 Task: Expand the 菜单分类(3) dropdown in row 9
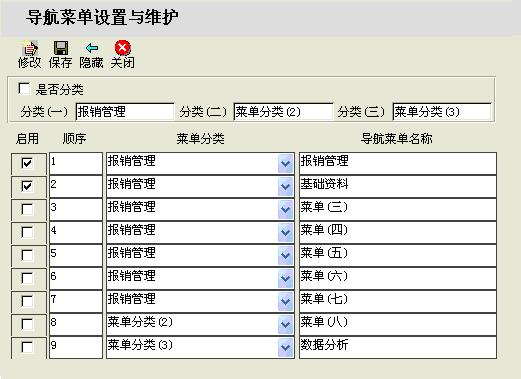(x=285, y=347)
